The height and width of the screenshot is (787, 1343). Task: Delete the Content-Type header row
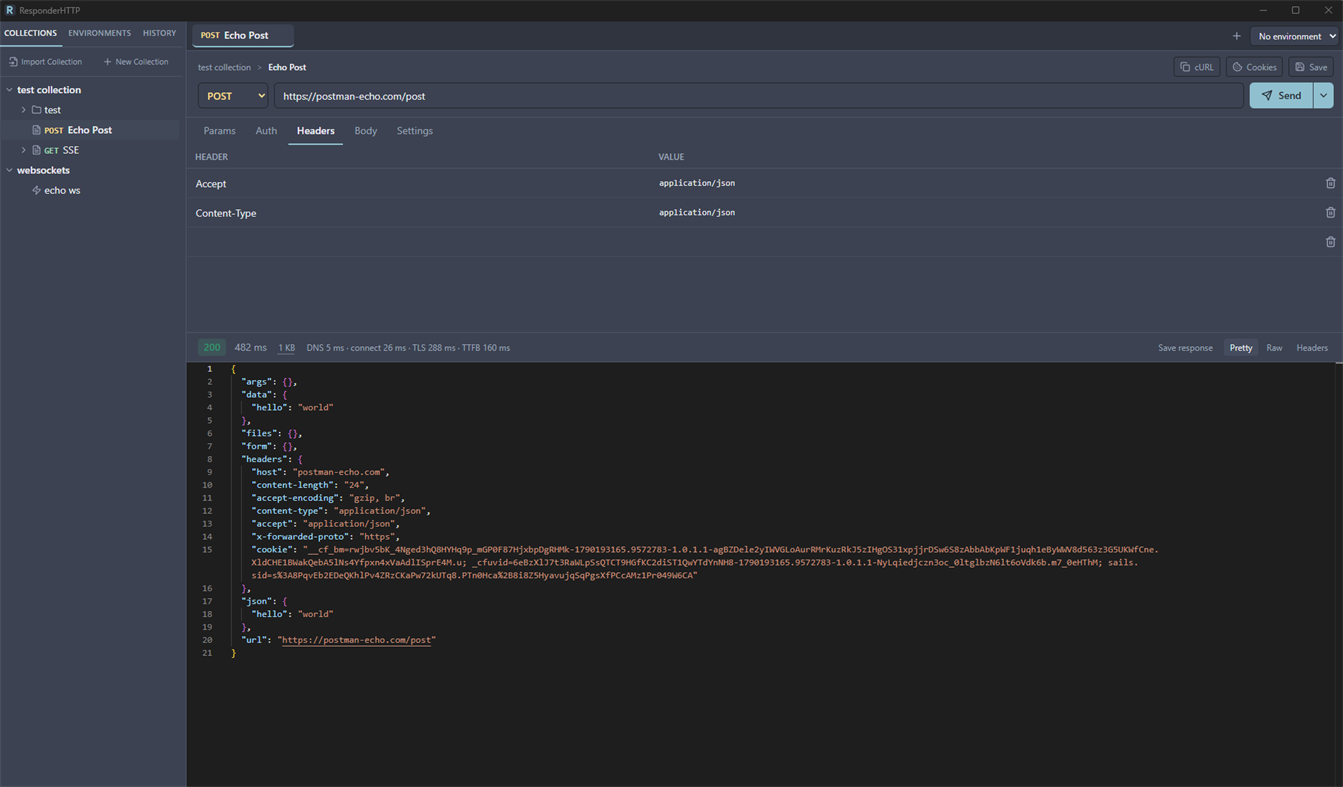1330,212
